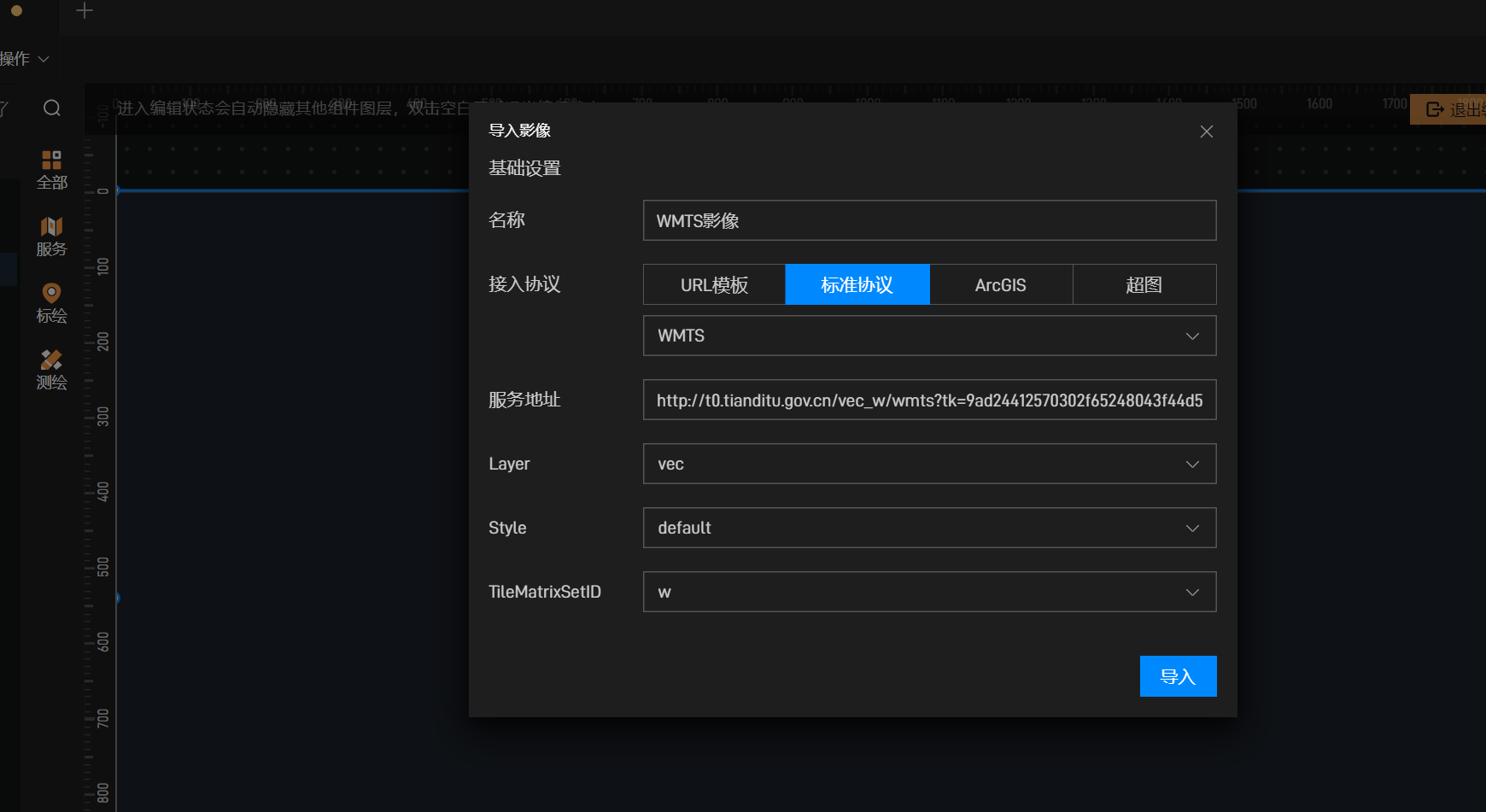Open the 全部 category in sidebar
Screen dimensions: 1486x812
pyautogui.click(x=51, y=170)
